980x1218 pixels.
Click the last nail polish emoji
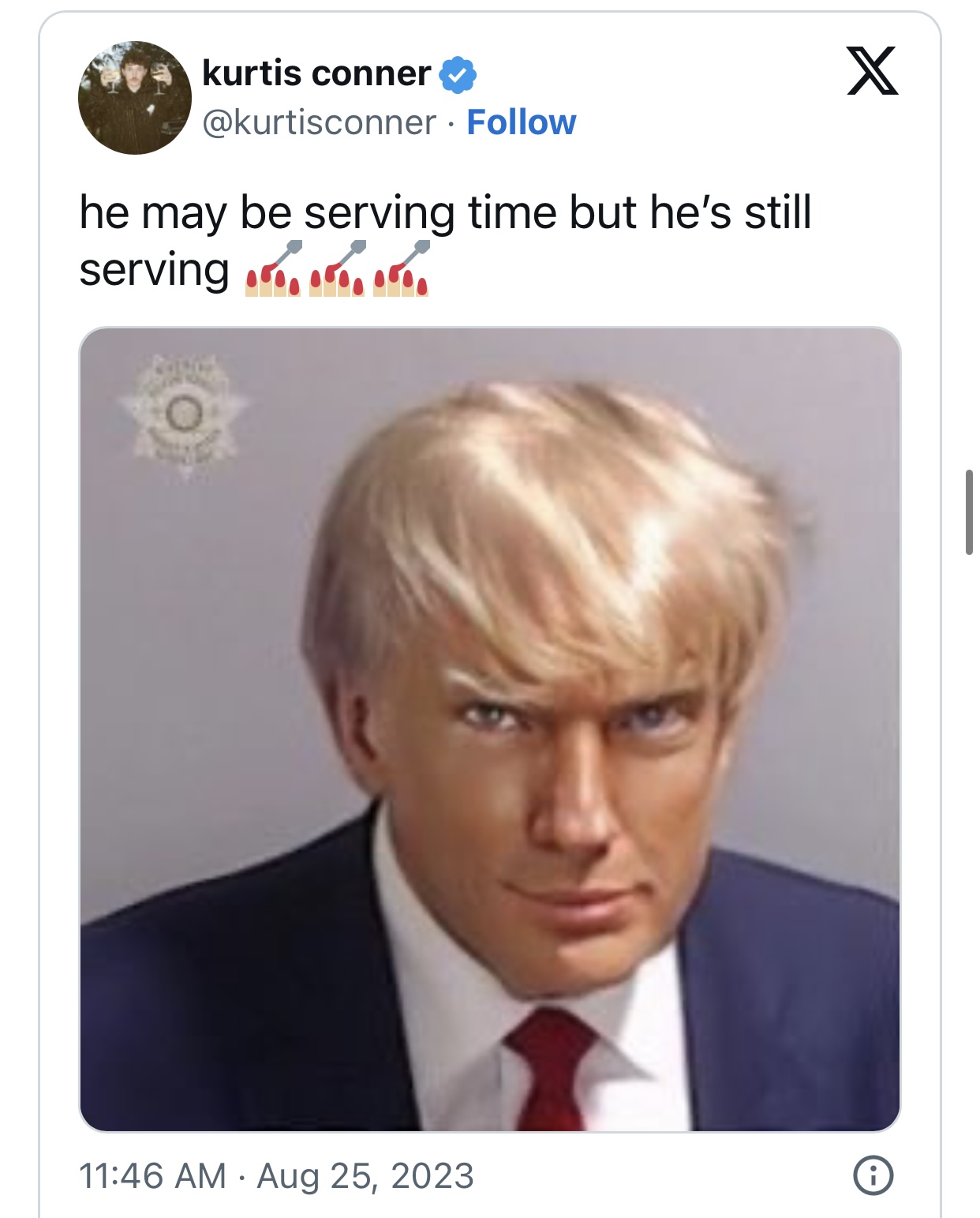(402, 268)
